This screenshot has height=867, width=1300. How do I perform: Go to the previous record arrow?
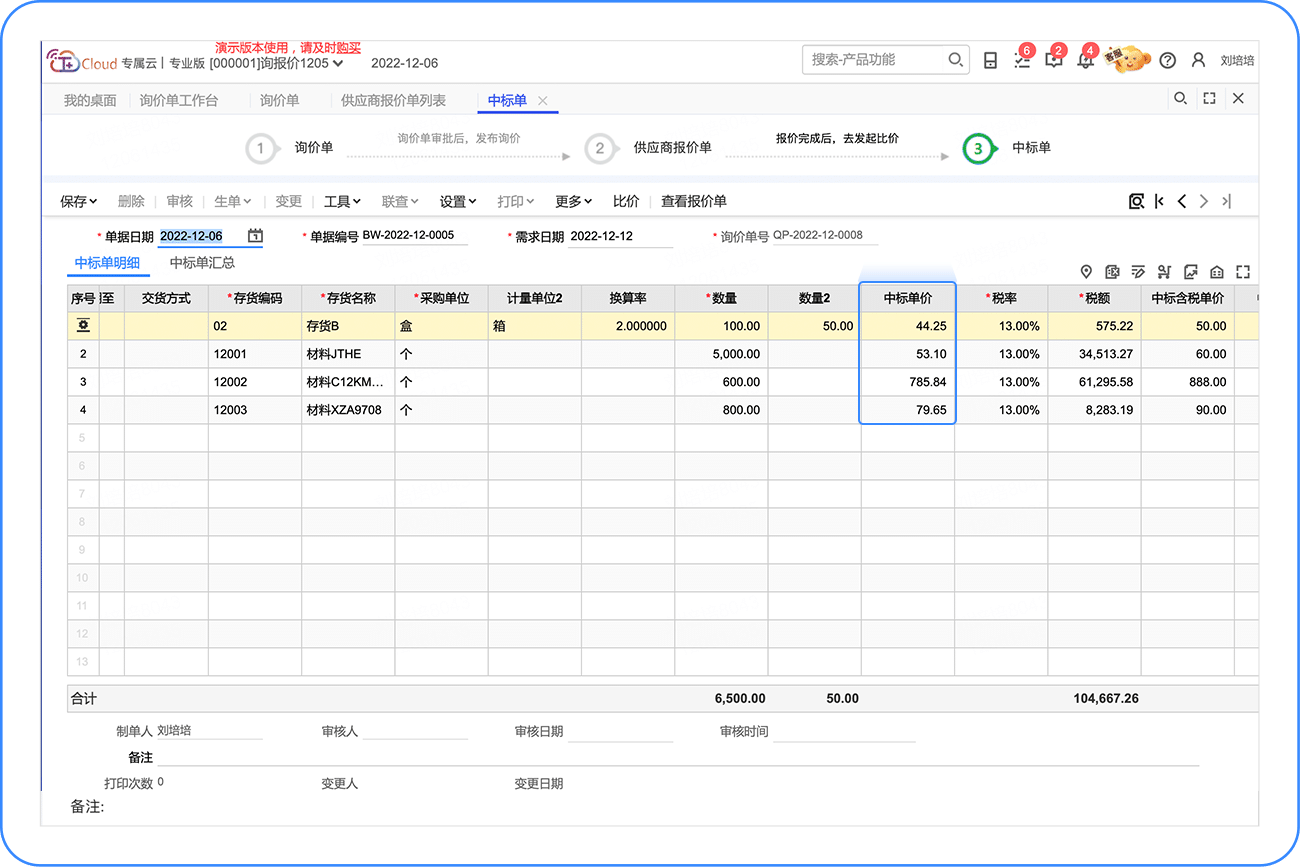click(1181, 201)
